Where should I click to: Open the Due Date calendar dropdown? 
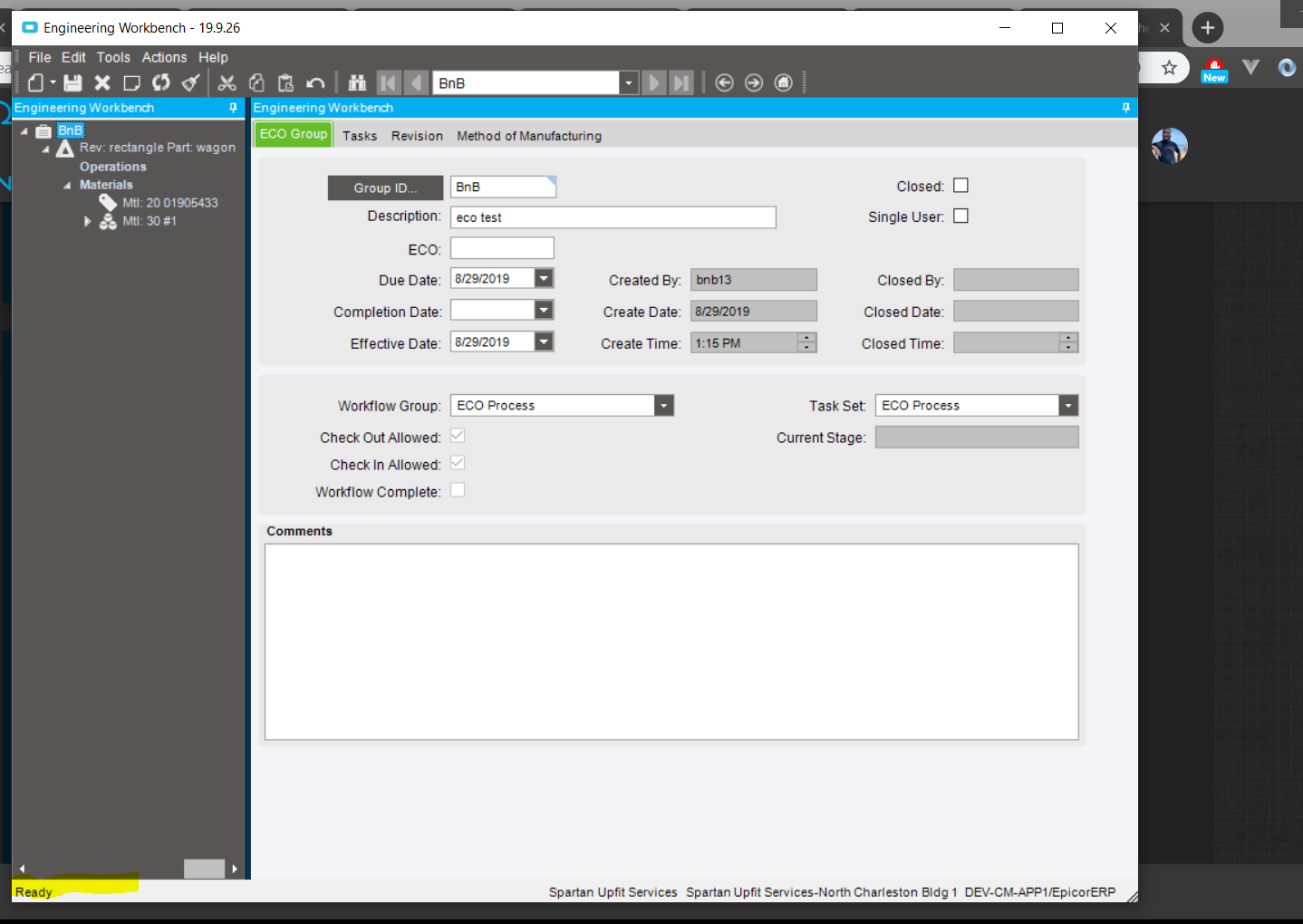pyautogui.click(x=544, y=278)
